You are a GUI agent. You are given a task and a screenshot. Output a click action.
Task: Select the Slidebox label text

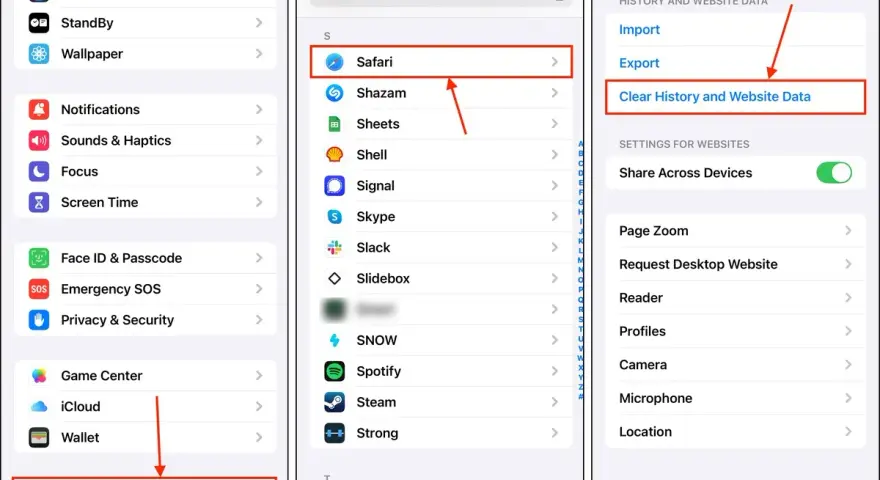tap(383, 278)
